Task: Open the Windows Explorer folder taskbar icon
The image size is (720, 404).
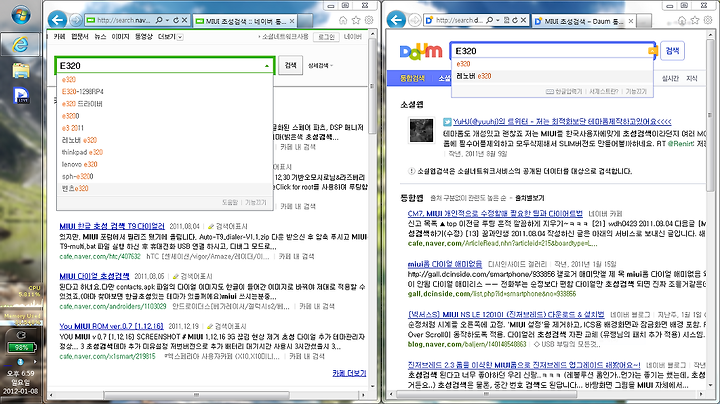Action: 21,70
